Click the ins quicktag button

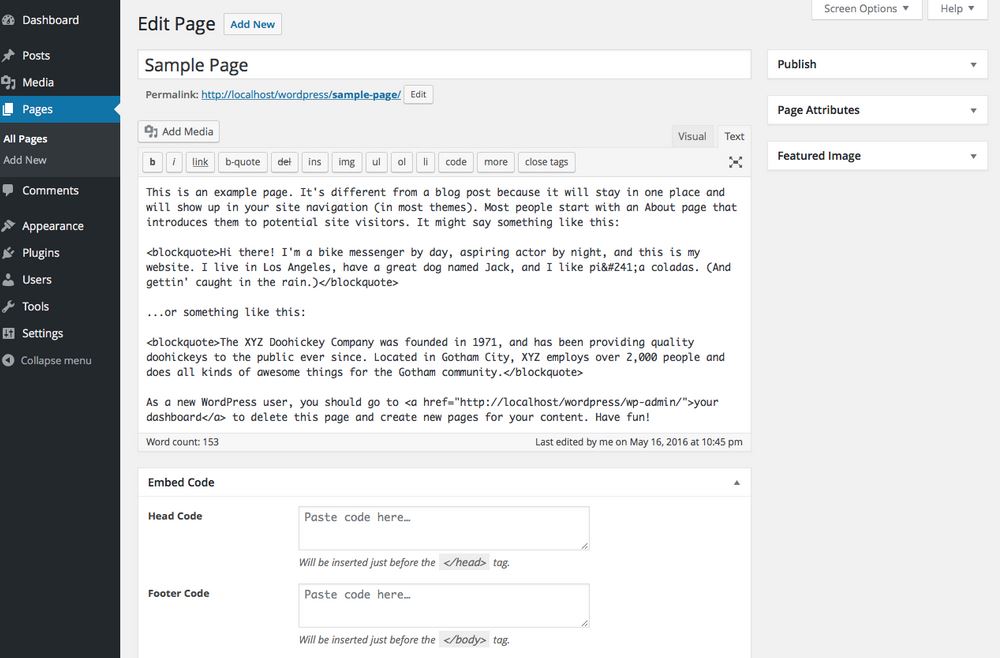(314, 162)
